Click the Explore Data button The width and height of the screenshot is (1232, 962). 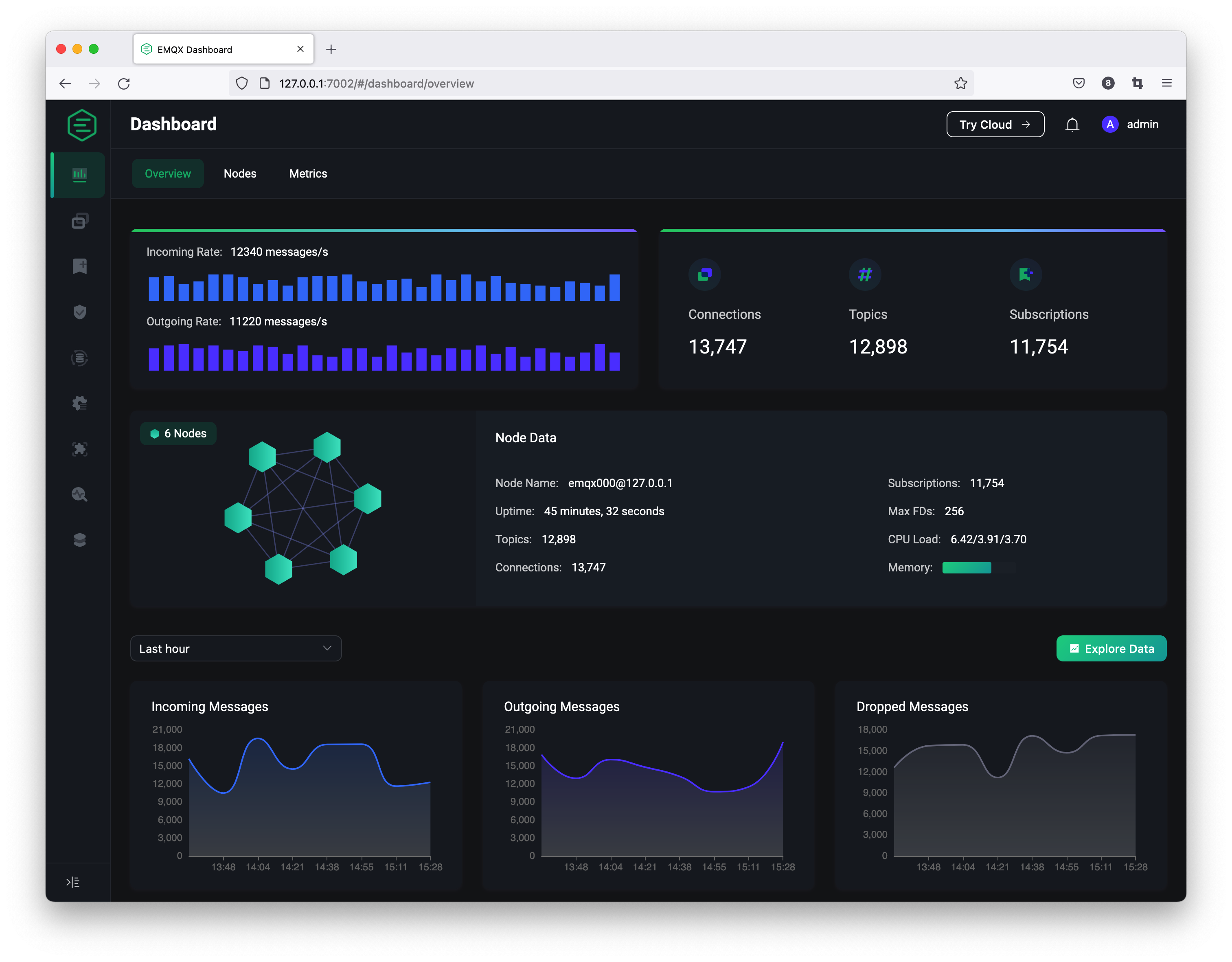1111,649
